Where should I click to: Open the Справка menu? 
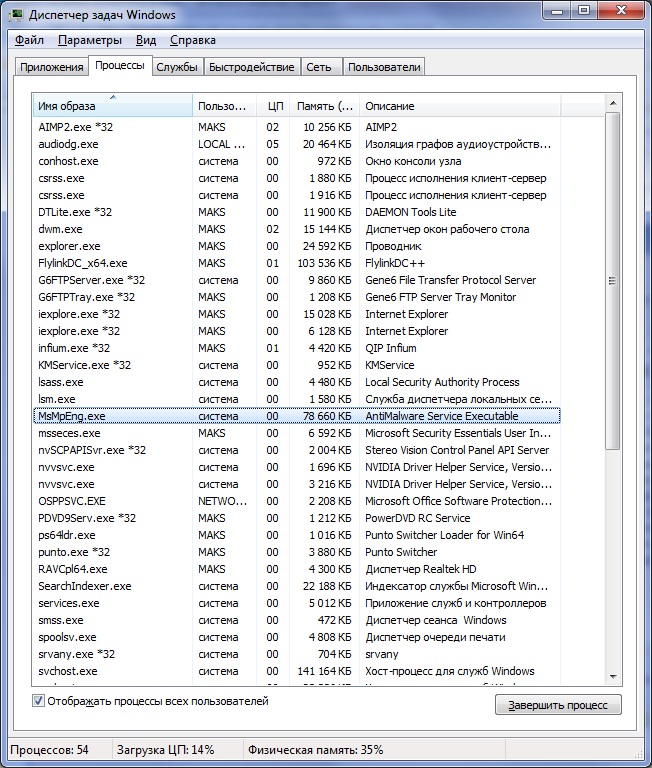(192, 40)
